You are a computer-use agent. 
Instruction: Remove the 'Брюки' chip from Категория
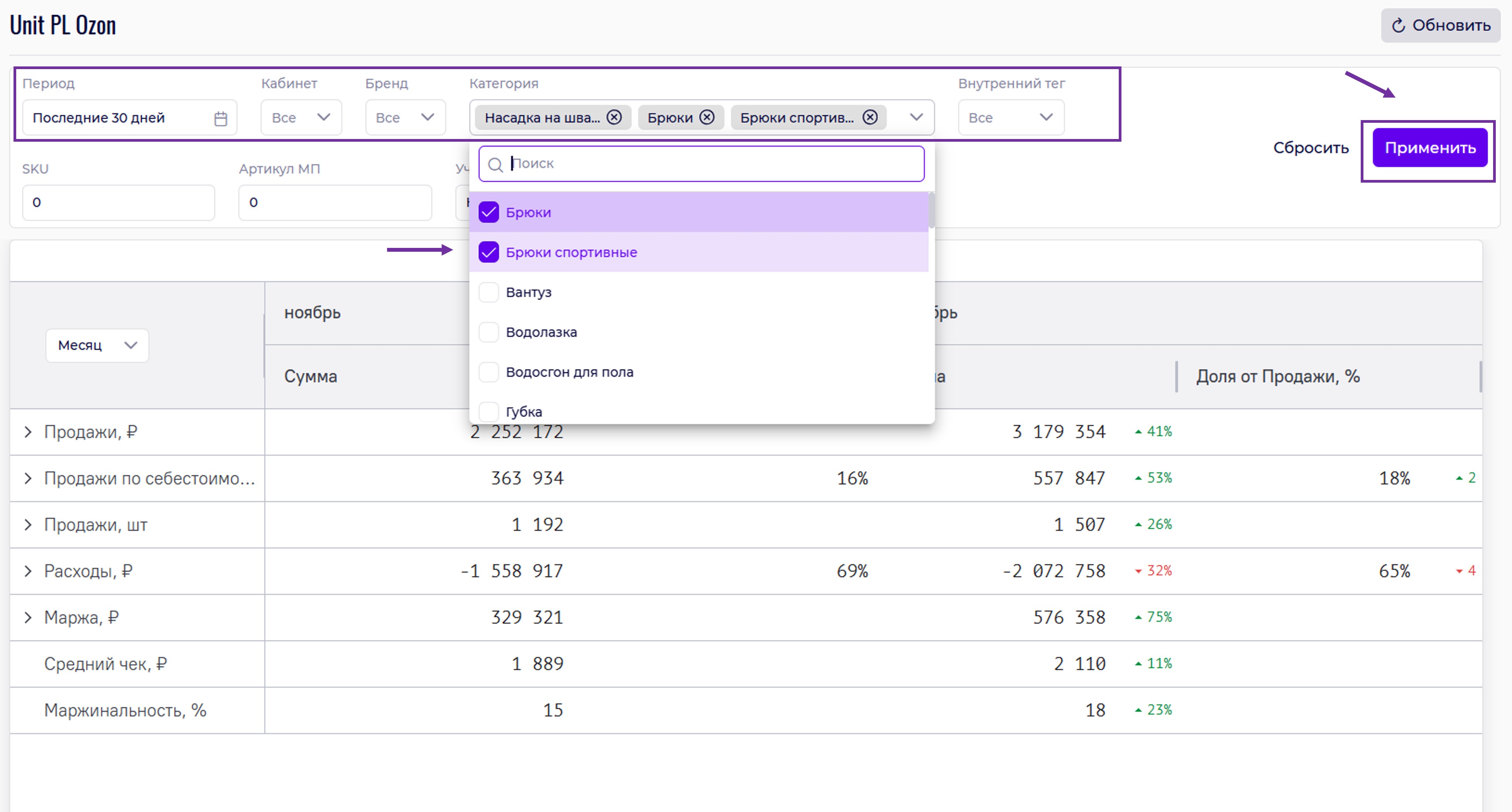click(x=707, y=117)
